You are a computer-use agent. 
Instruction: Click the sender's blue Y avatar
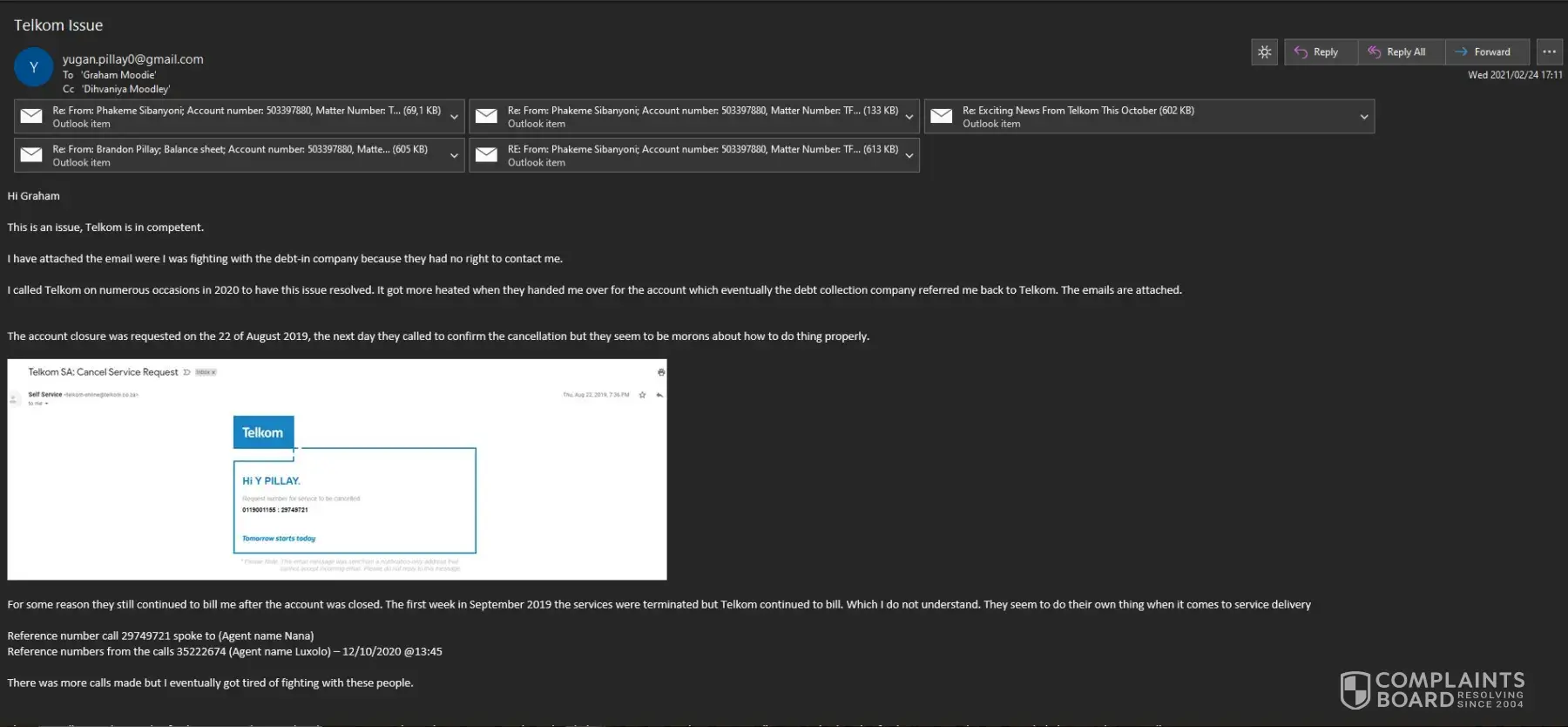34,67
